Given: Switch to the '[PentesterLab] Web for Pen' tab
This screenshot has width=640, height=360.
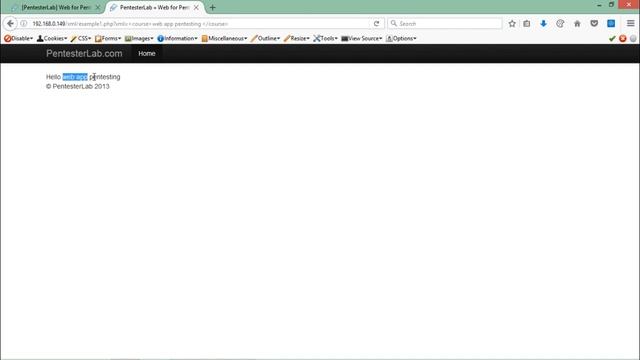Looking at the screenshot, I should click(x=56, y=7).
